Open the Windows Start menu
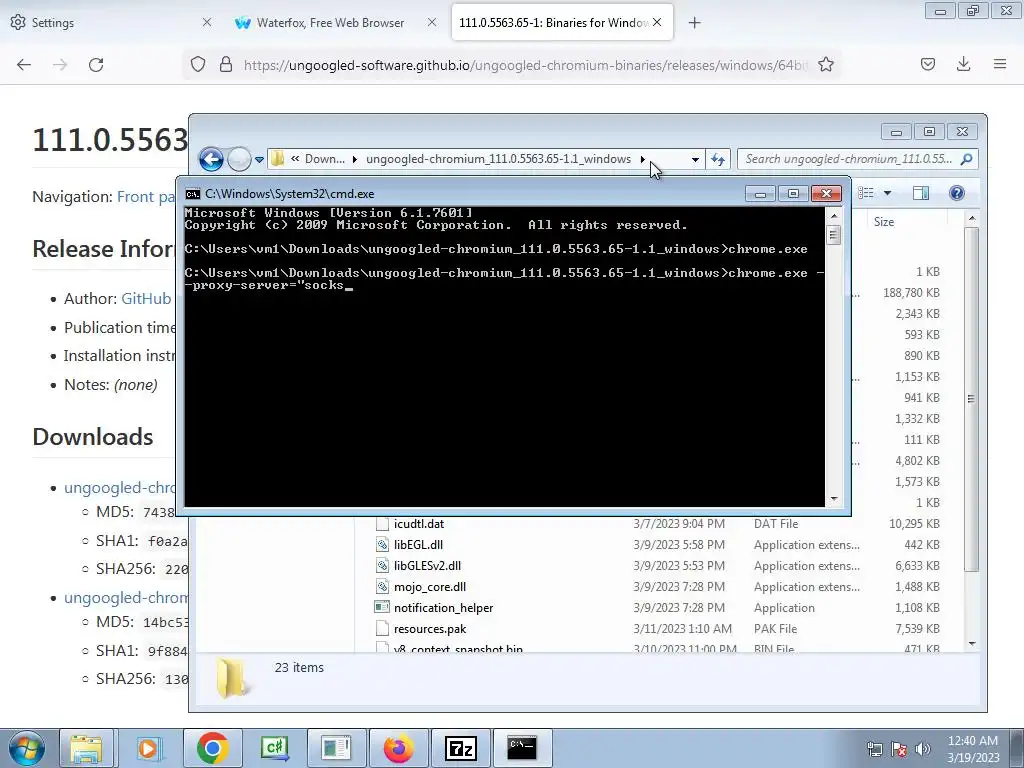1024x768 pixels. [26, 748]
